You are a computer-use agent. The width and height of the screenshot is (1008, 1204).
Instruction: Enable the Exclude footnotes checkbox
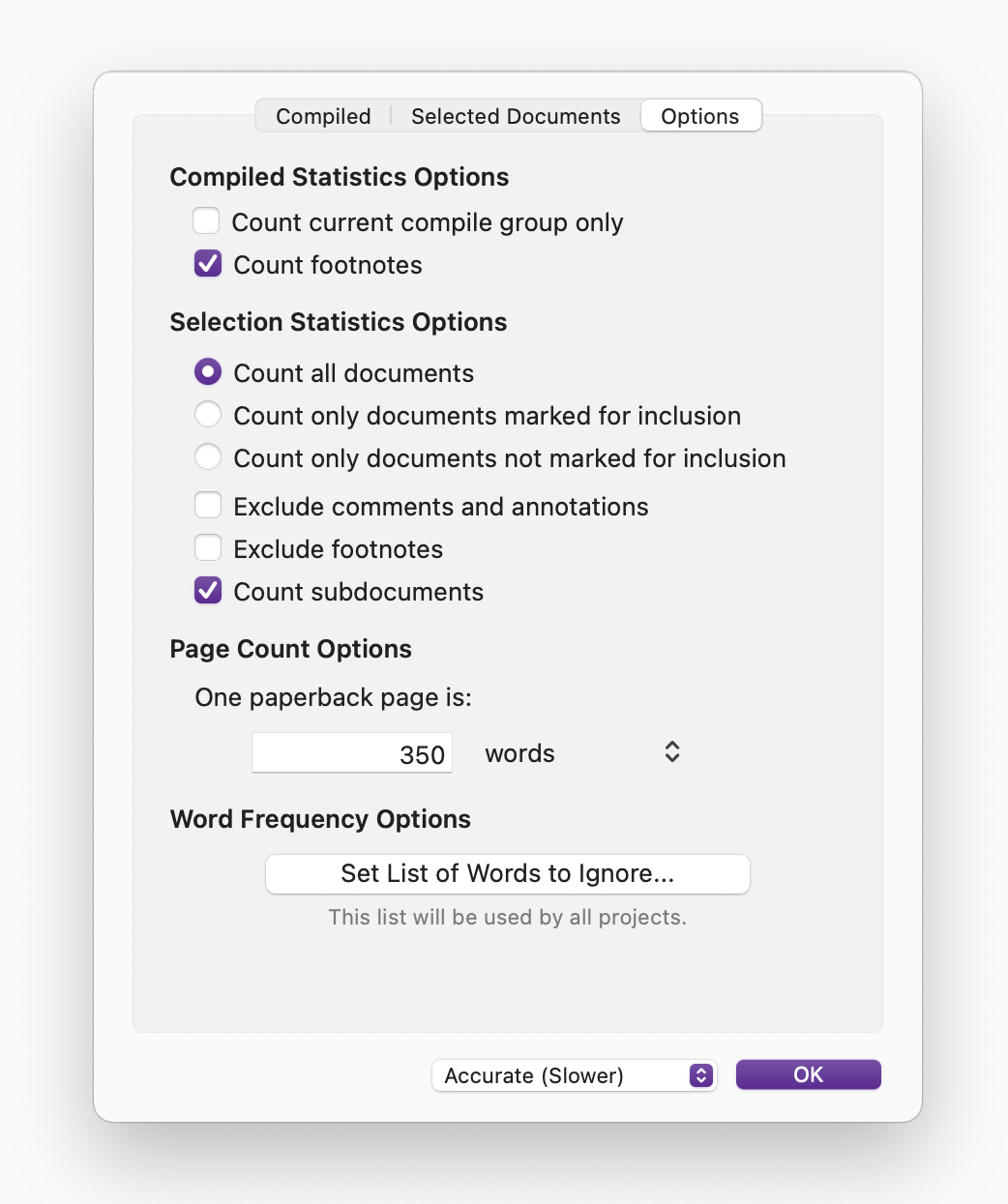(x=208, y=548)
